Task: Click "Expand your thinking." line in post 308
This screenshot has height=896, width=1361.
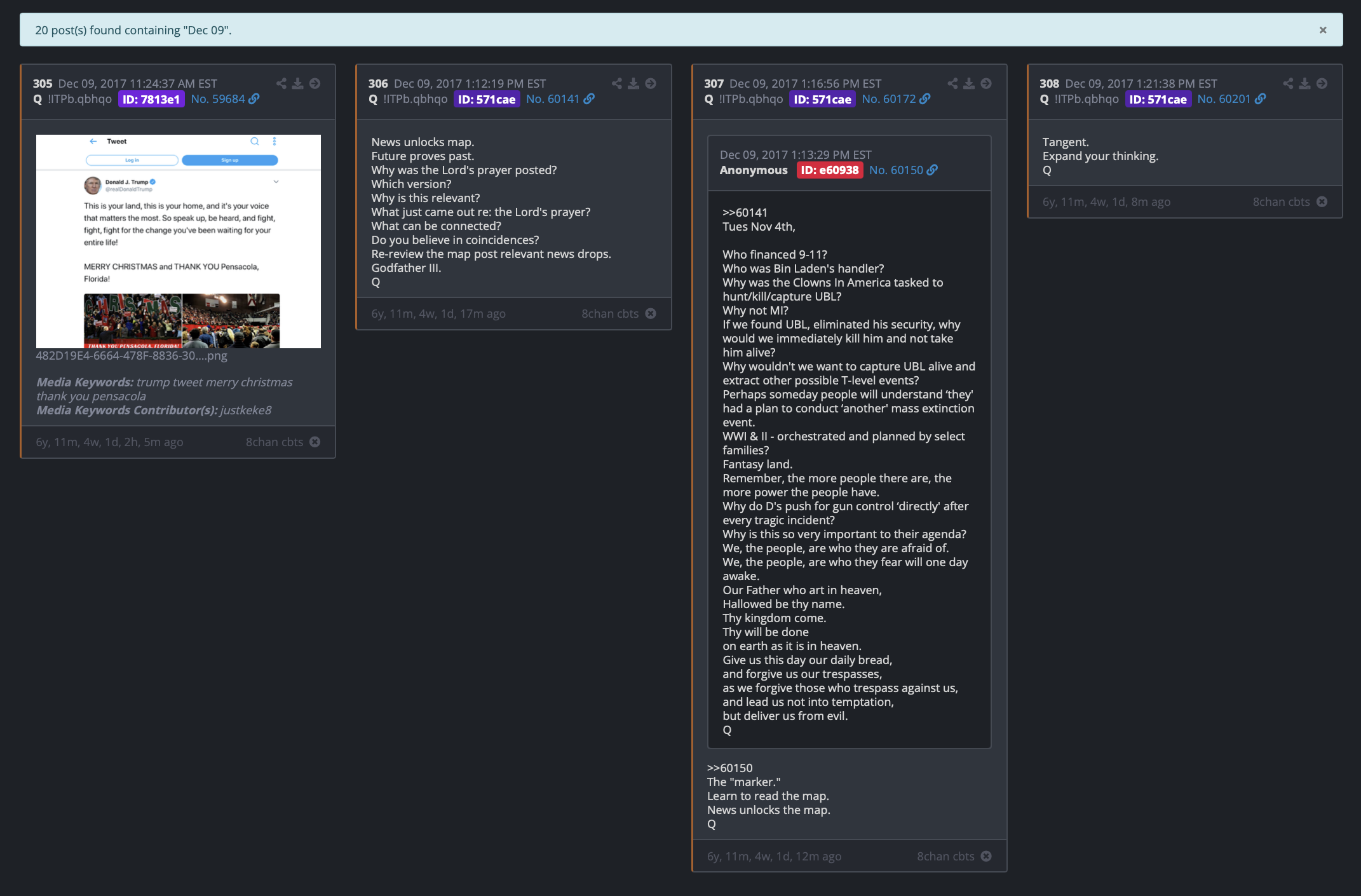Action: coord(1100,156)
